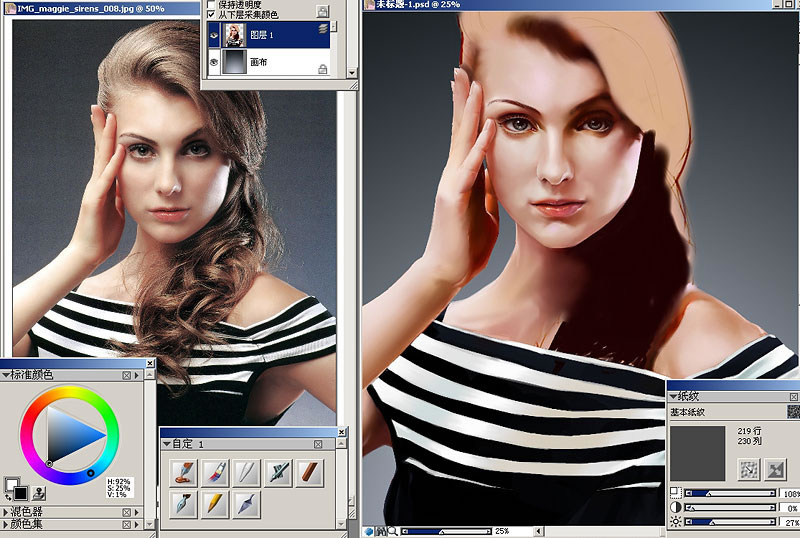Image resolution: width=800 pixels, height=538 pixels.
Task: Click the blue cube icon in bottom status bar
Action: coord(369,531)
